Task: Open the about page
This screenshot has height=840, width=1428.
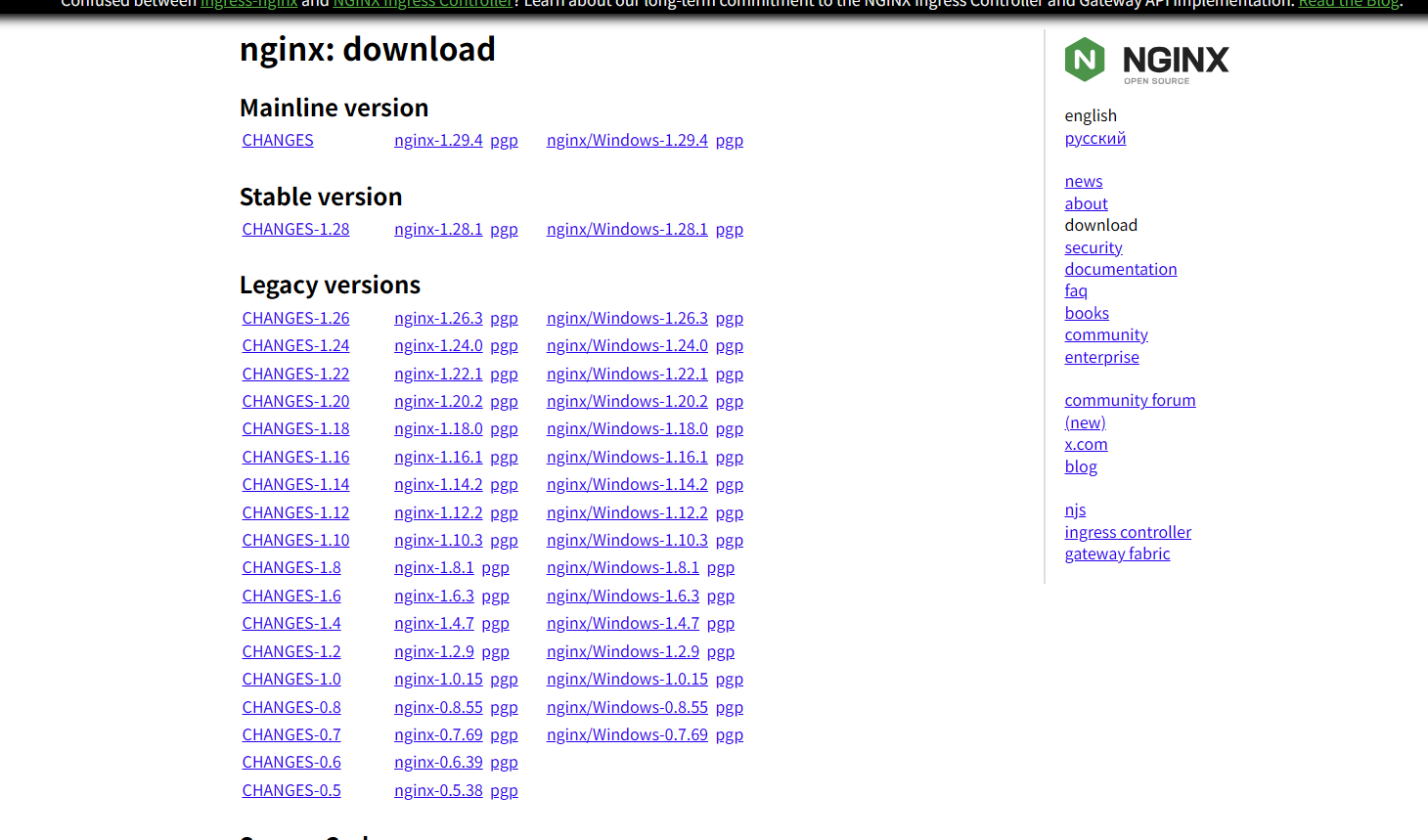Action: pyautogui.click(x=1087, y=204)
